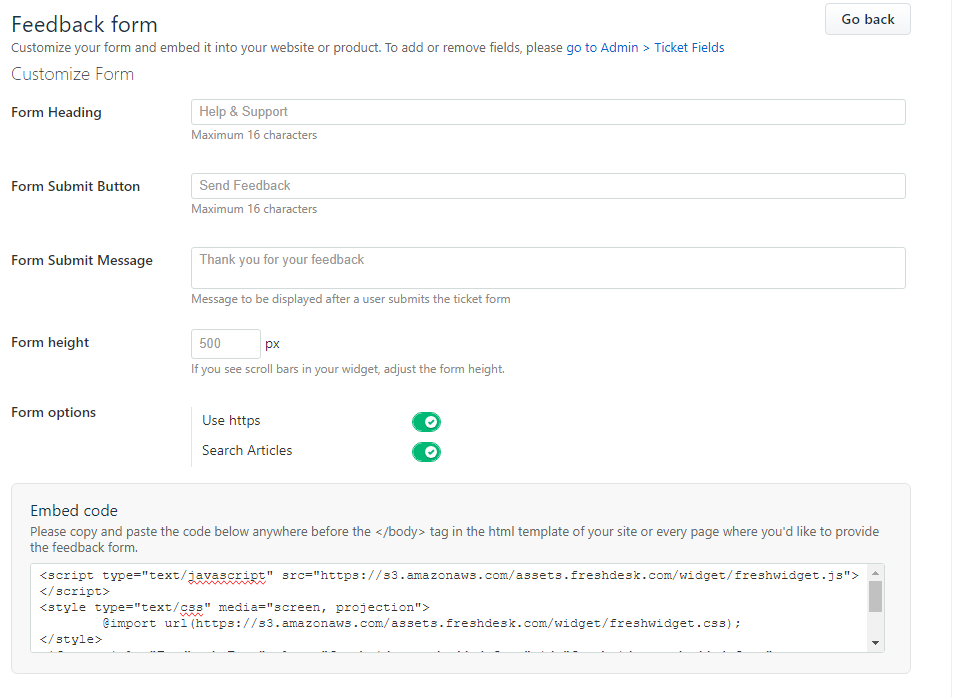Turn off the Search Articles toggle
Image resolution: width=965 pixels, height=697 pixels.
[426, 452]
